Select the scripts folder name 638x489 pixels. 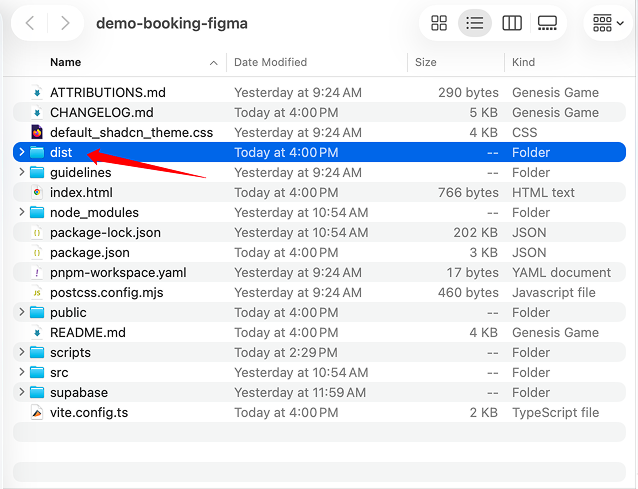tap(70, 352)
